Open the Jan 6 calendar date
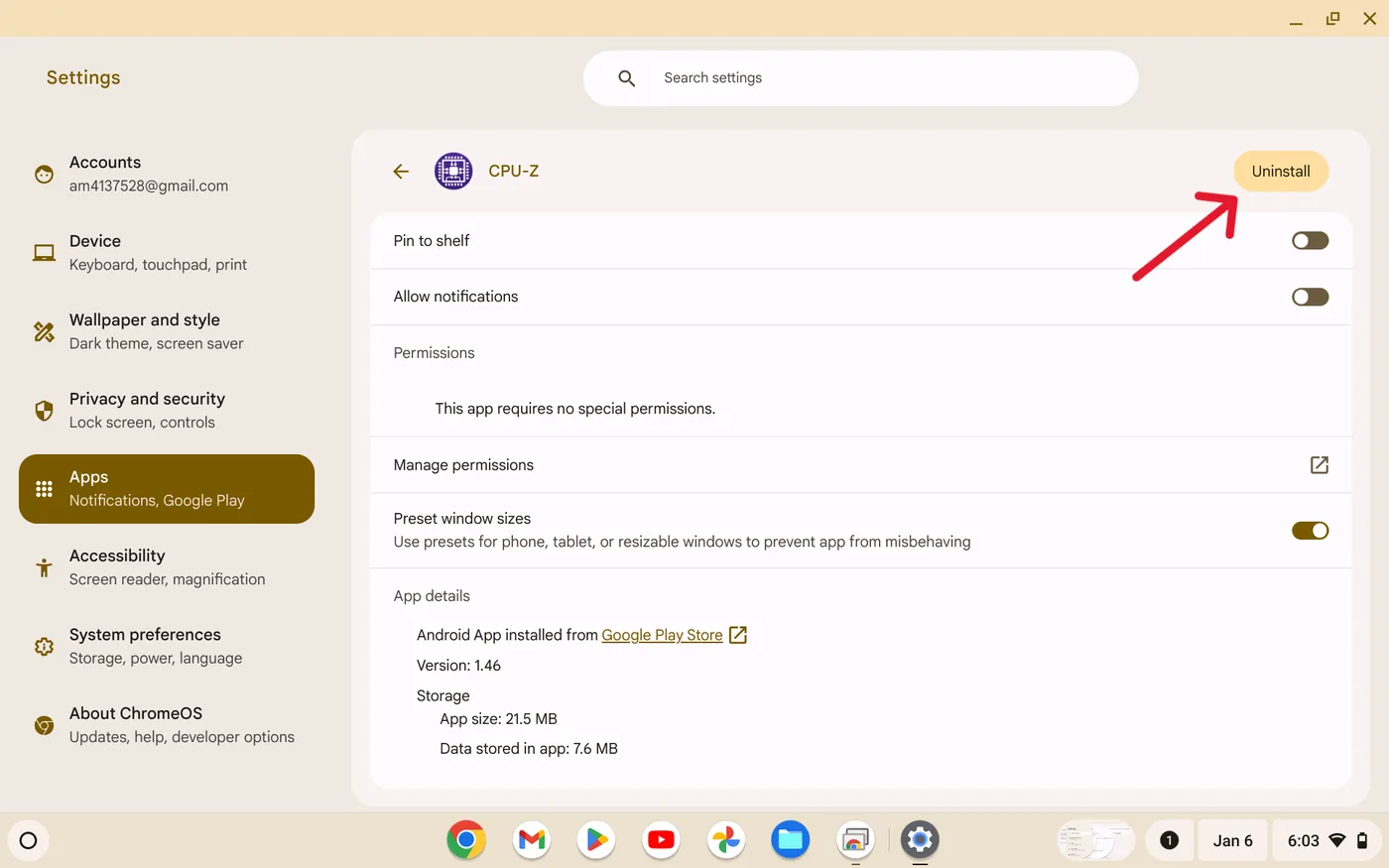Image resolution: width=1389 pixels, height=868 pixels. pyautogui.click(x=1232, y=840)
